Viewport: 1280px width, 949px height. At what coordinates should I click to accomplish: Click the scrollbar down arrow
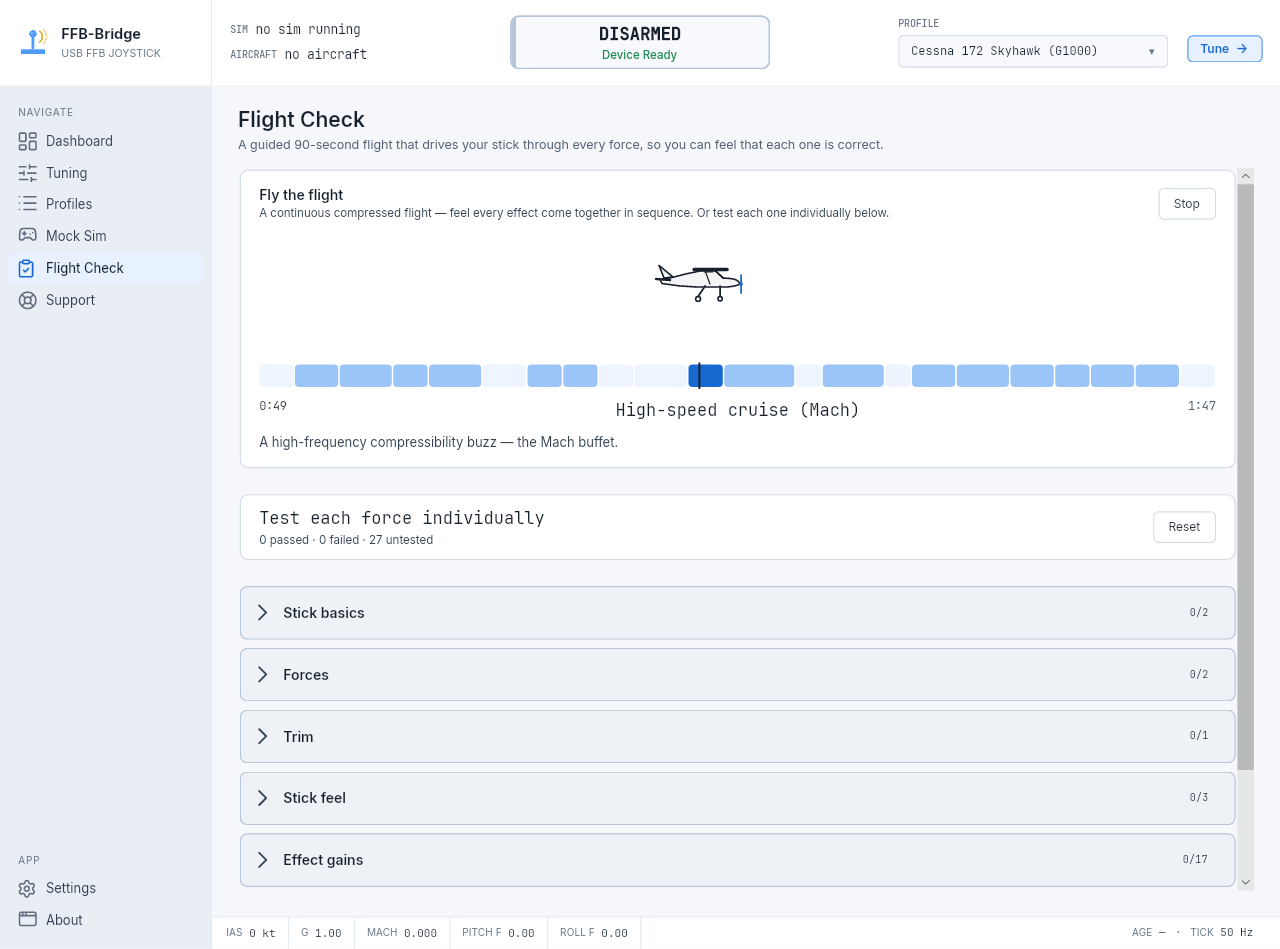1246,882
